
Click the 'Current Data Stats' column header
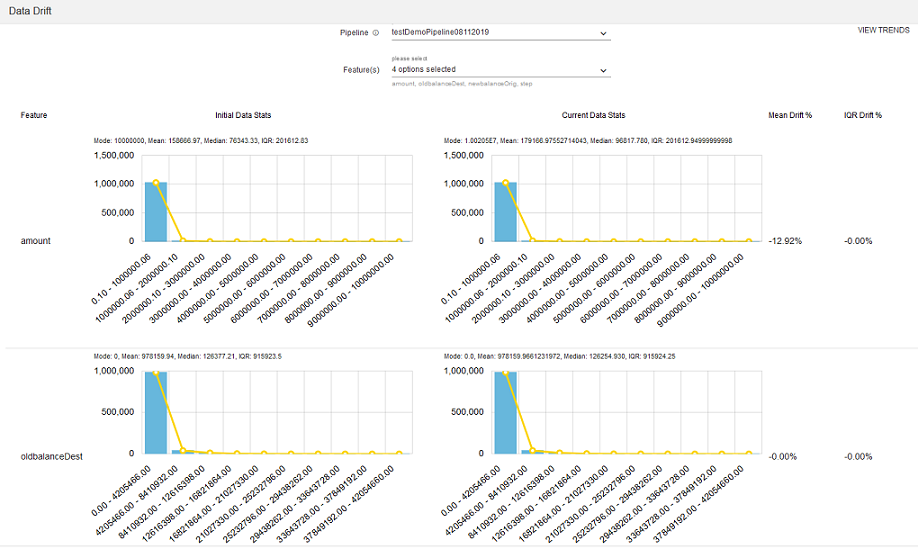coord(593,115)
